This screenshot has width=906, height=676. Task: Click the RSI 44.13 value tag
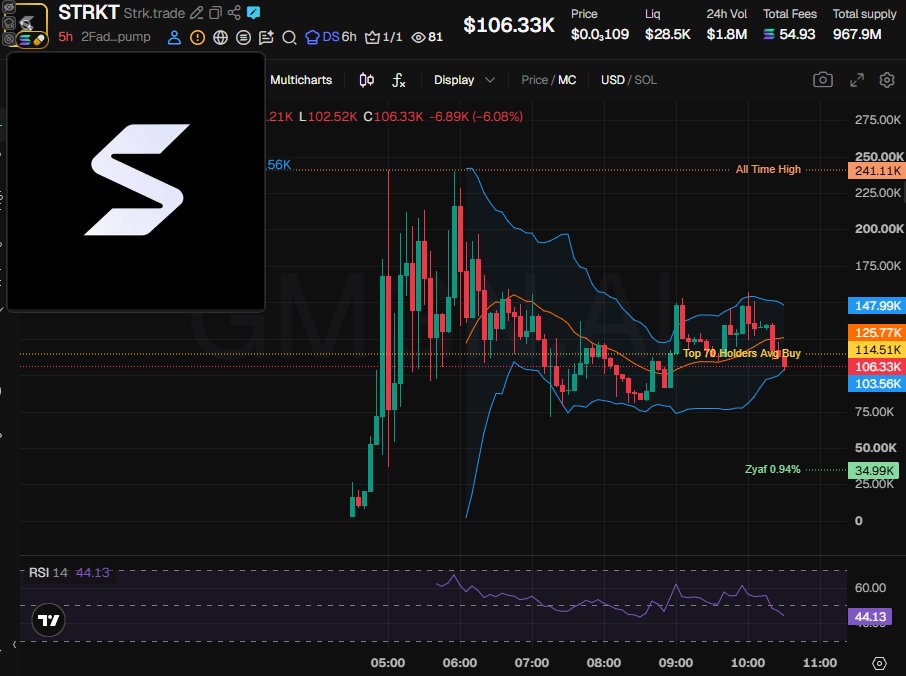point(870,616)
